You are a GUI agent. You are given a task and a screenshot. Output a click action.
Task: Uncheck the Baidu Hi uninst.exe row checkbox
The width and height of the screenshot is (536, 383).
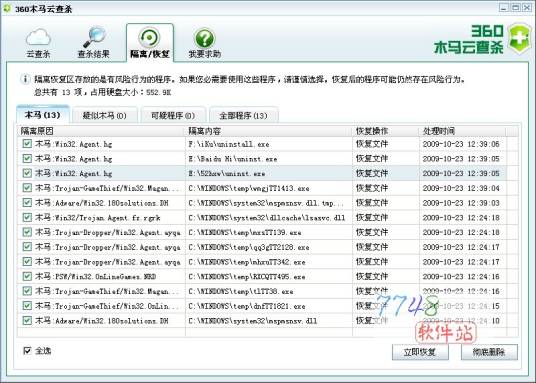[27, 158]
